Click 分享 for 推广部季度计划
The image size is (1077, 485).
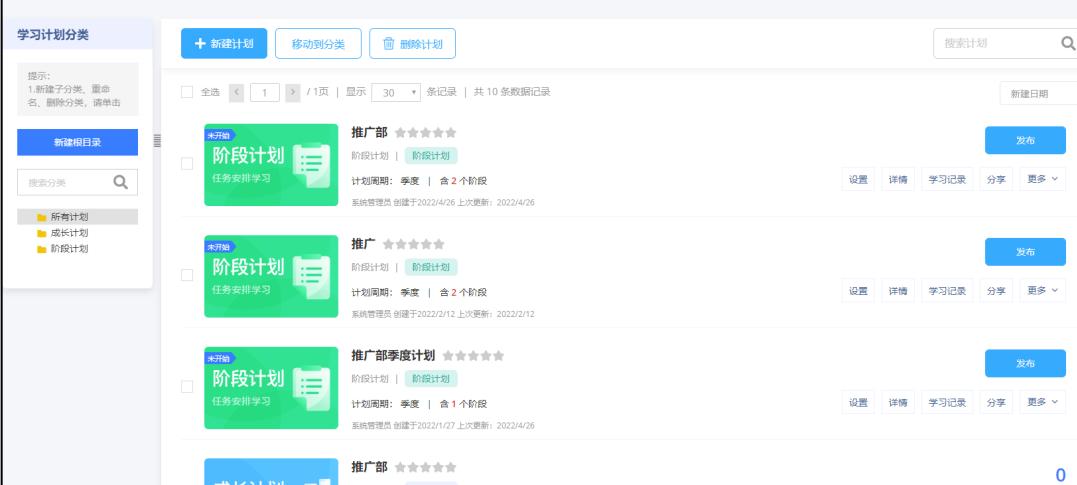tap(996, 403)
